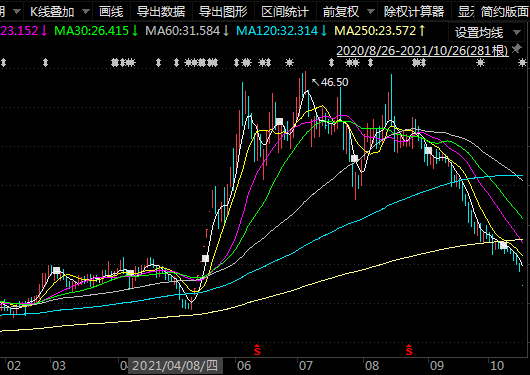The height and width of the screenshot is (375, 530).
Task: Click the 导出图形 export chart button
Action: tap(223, 12)
